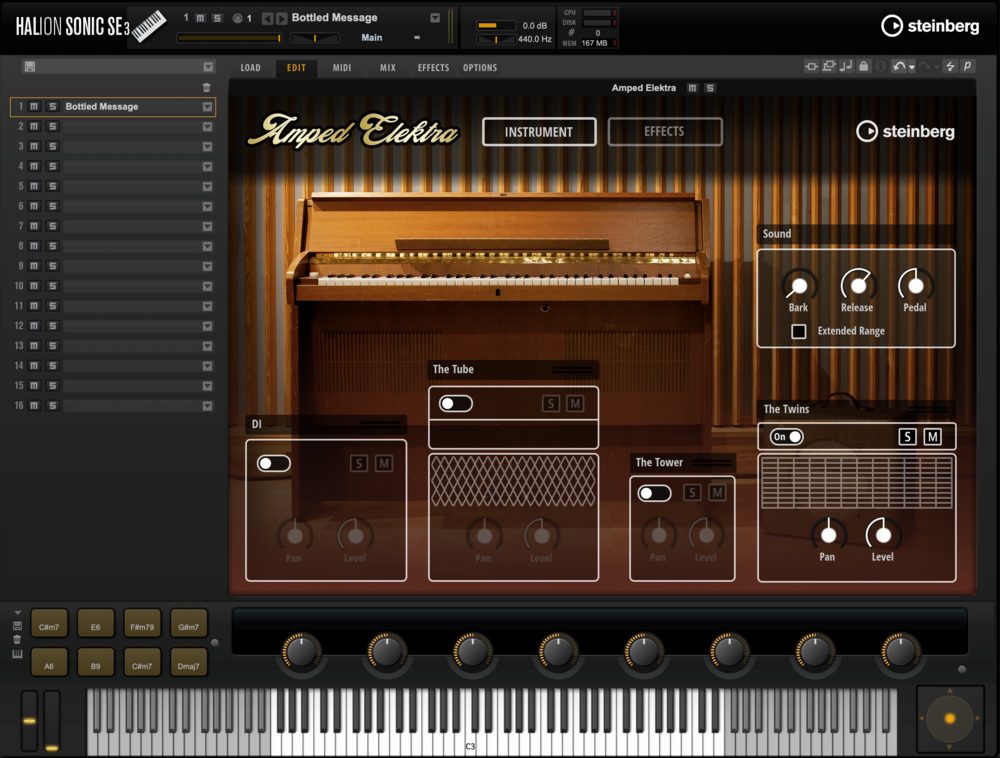Solo The Tower amplifier
Screen dimensions: 1000x758
(x=692, y=492)
